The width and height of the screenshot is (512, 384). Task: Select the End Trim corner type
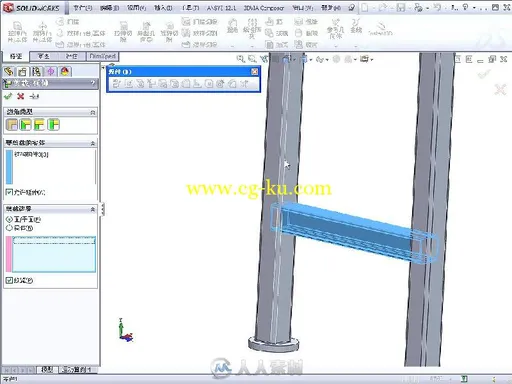click(x=12, y=125)
